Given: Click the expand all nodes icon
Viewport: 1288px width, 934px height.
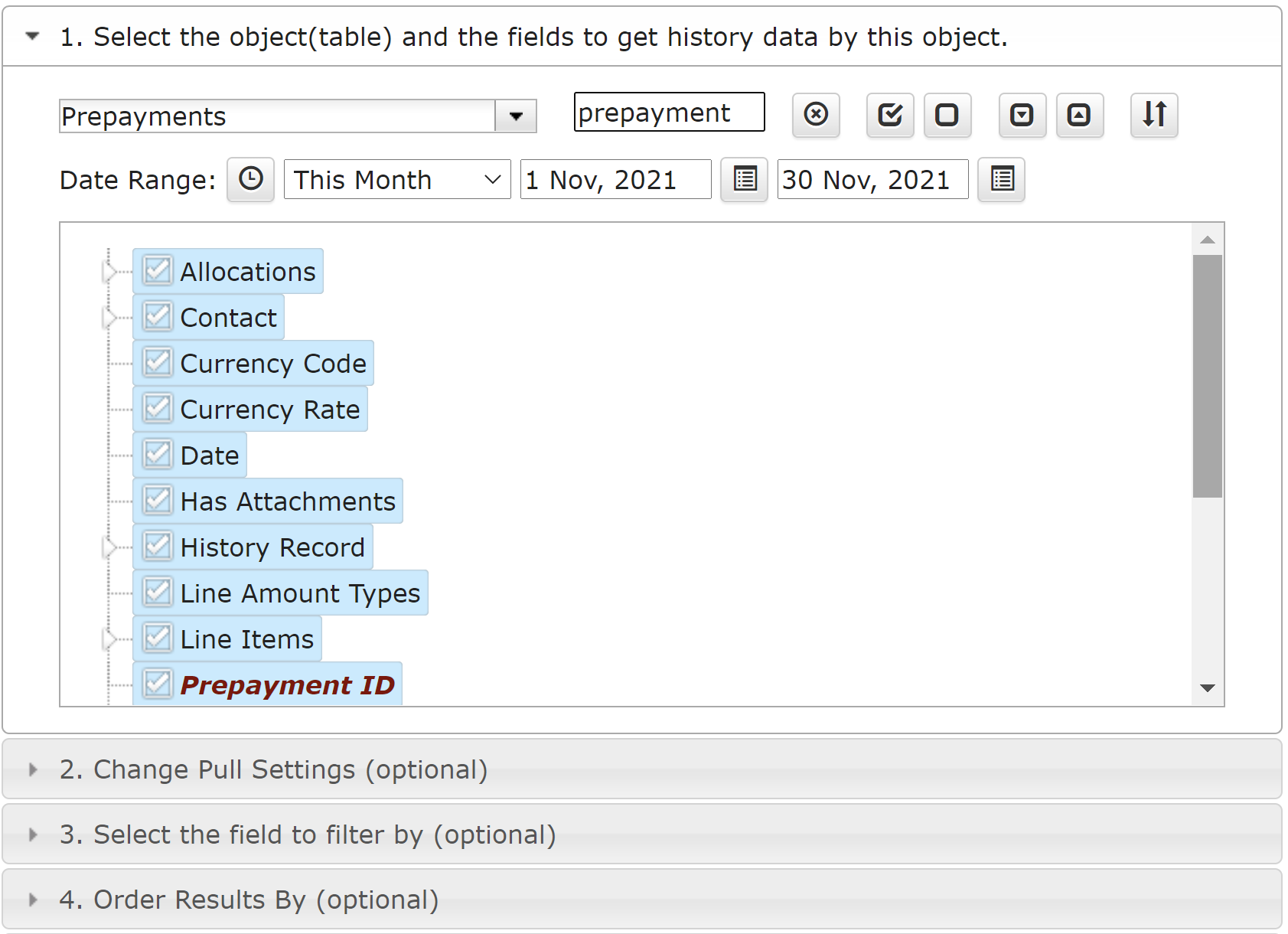Looking at the screenshot, I should click(x=1022, y=115).
